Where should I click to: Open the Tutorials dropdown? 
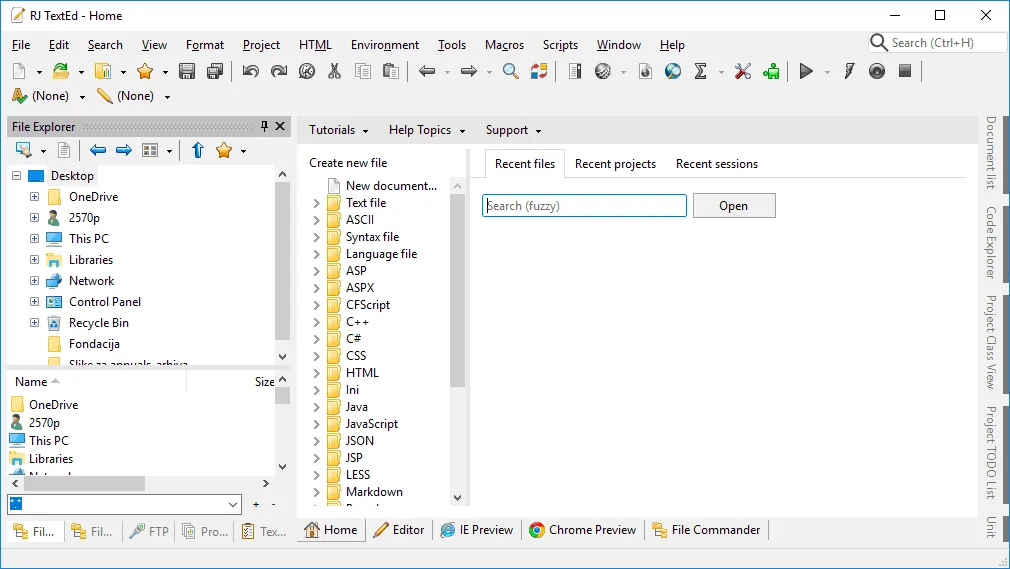[339, 130]
